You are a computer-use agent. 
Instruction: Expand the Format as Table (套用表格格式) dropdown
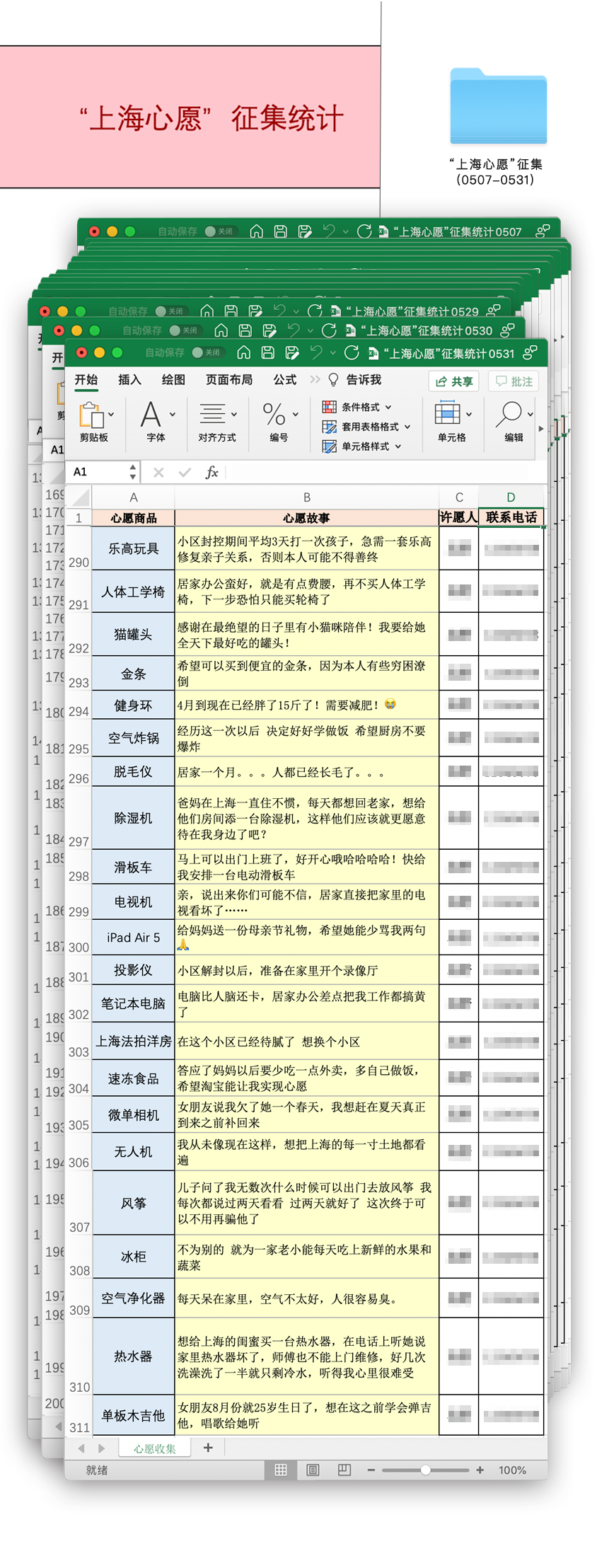tap(407, 427)
